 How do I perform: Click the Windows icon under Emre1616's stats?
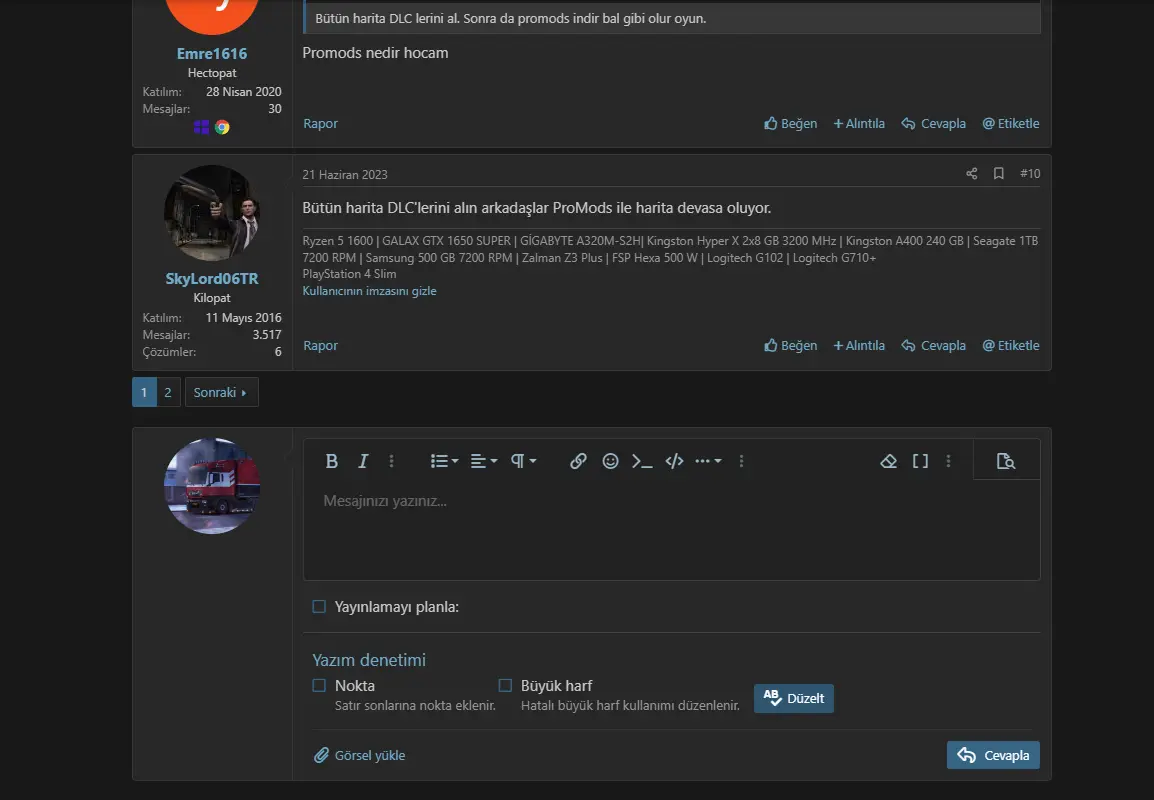coord(201,127)
